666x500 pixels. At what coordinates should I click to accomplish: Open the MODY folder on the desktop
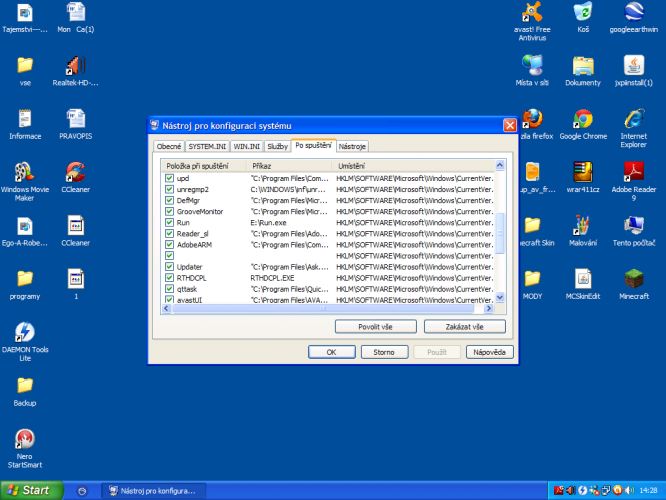[x=532, y=285]
